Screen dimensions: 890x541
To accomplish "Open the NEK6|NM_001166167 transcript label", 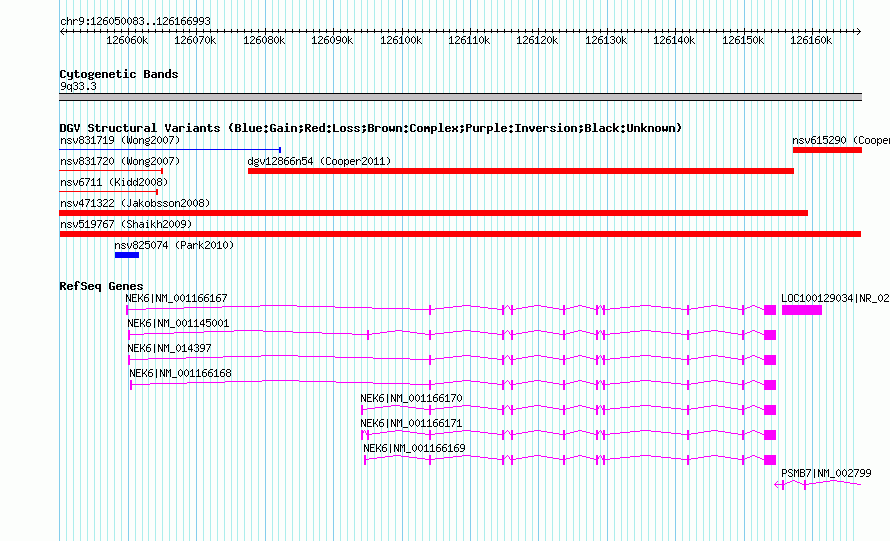I will click(x=177, y=298).
